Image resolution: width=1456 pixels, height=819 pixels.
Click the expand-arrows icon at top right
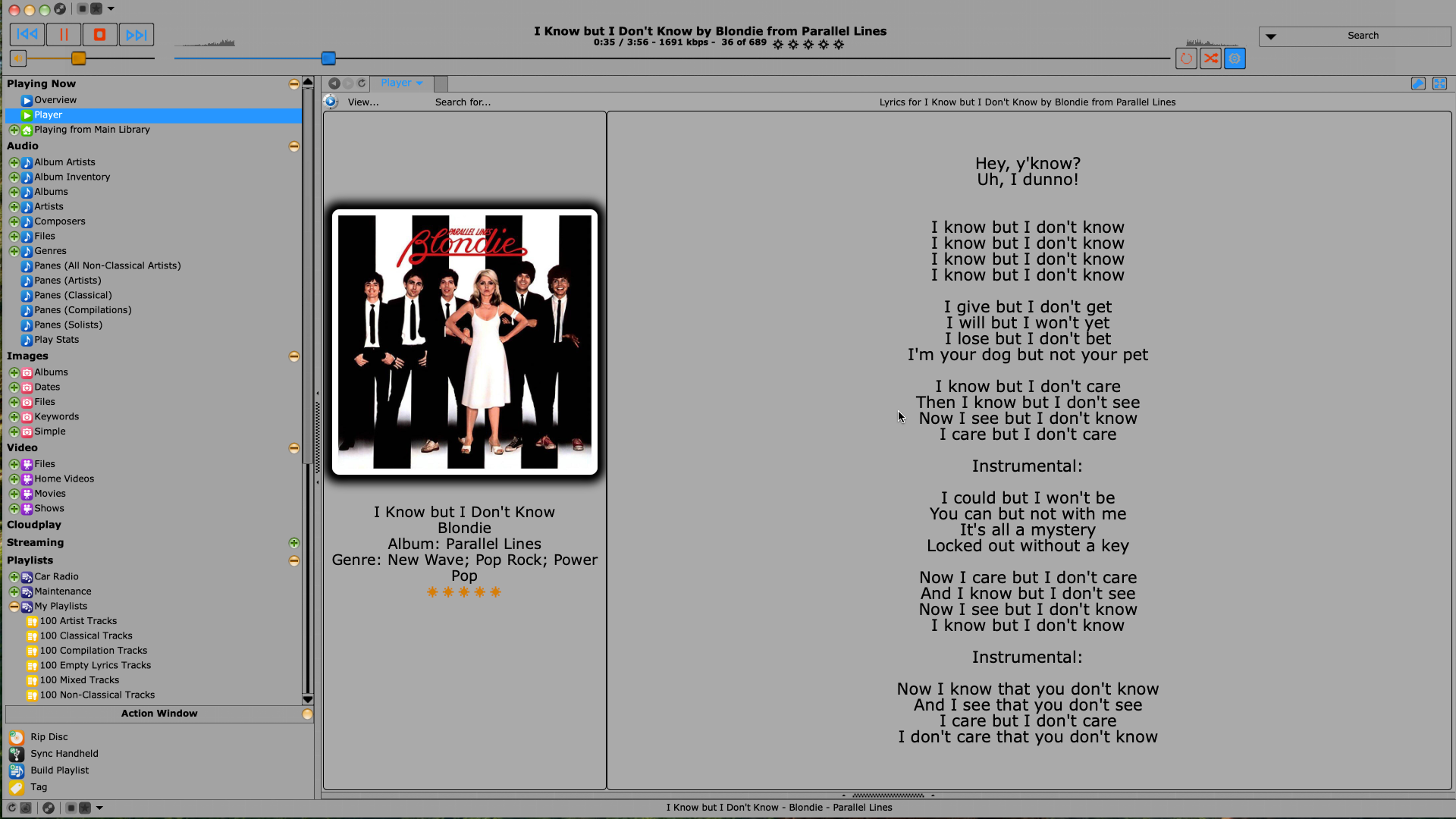[x=1439, y=83]
